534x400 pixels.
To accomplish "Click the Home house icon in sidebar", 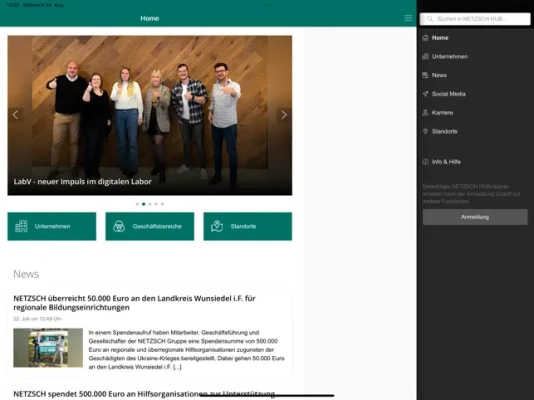I will pyautogui.click(x=425, y=38).
